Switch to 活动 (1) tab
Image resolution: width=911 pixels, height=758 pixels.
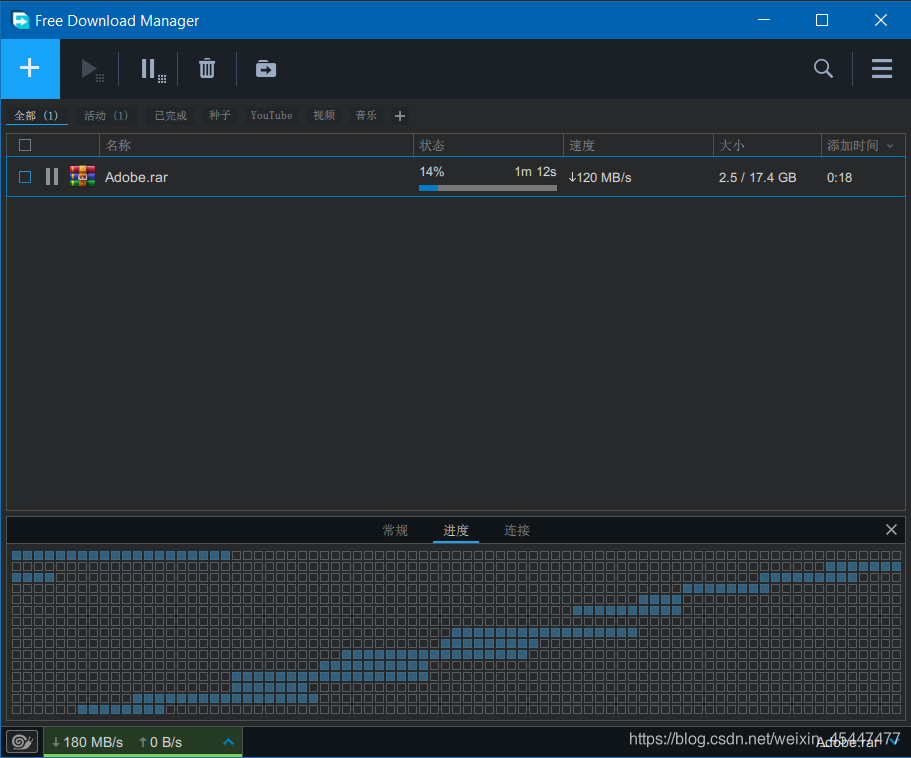[x=106, y=116]
